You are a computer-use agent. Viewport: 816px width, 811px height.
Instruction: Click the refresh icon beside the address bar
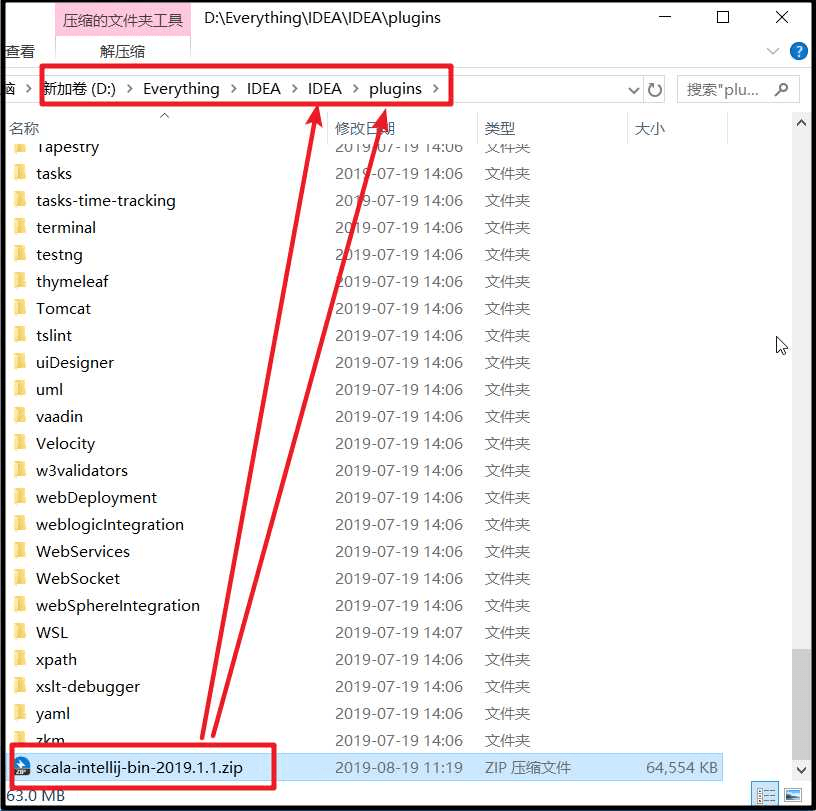click(x=655, y=90)
